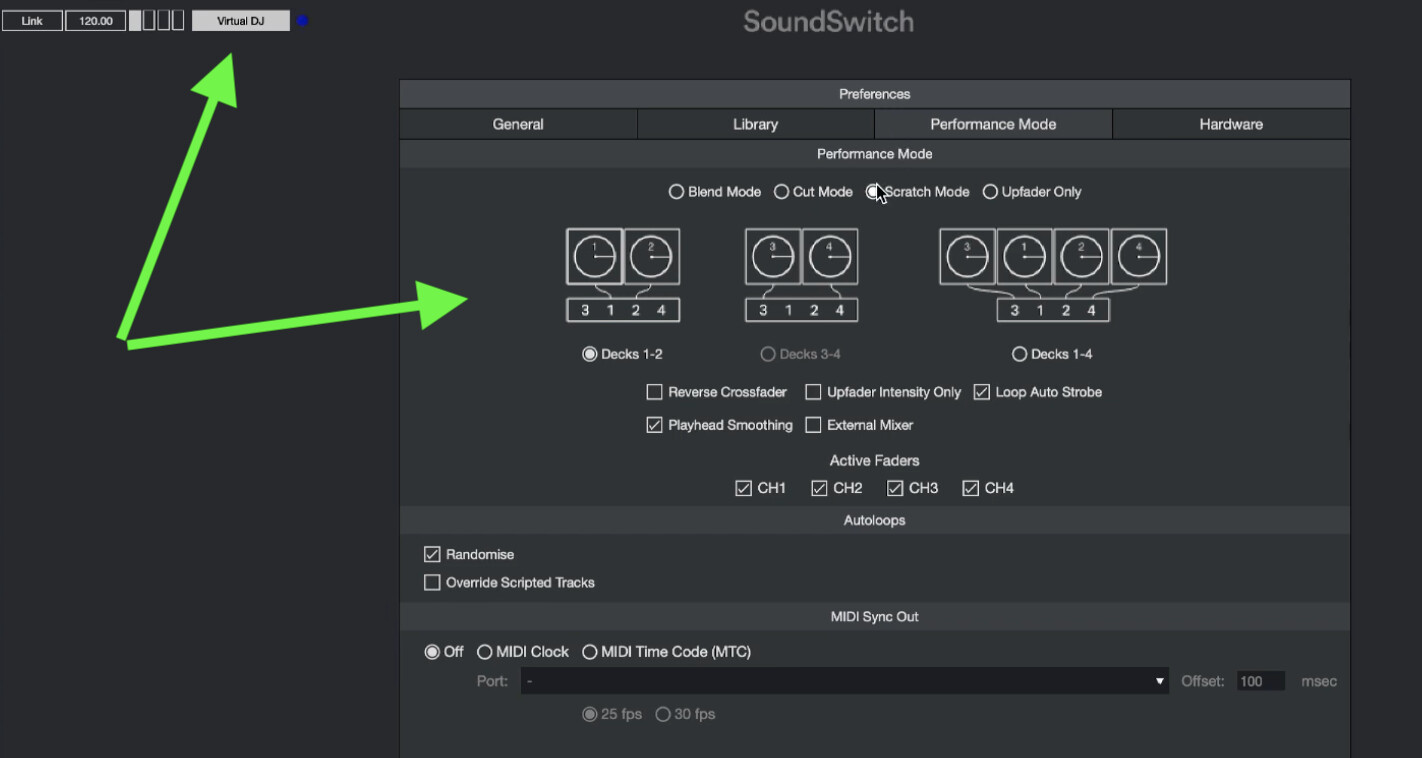Switch to the Hardware tab

click(1230, 124)
